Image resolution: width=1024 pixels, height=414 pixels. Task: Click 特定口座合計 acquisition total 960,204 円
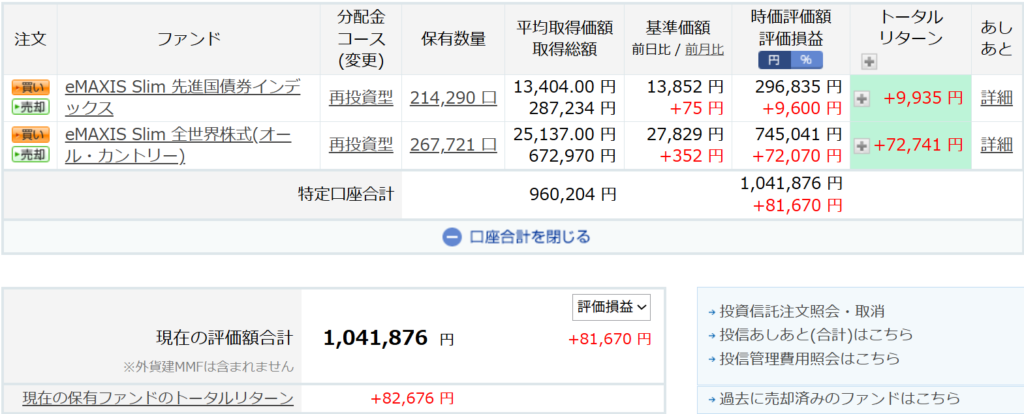572,194
